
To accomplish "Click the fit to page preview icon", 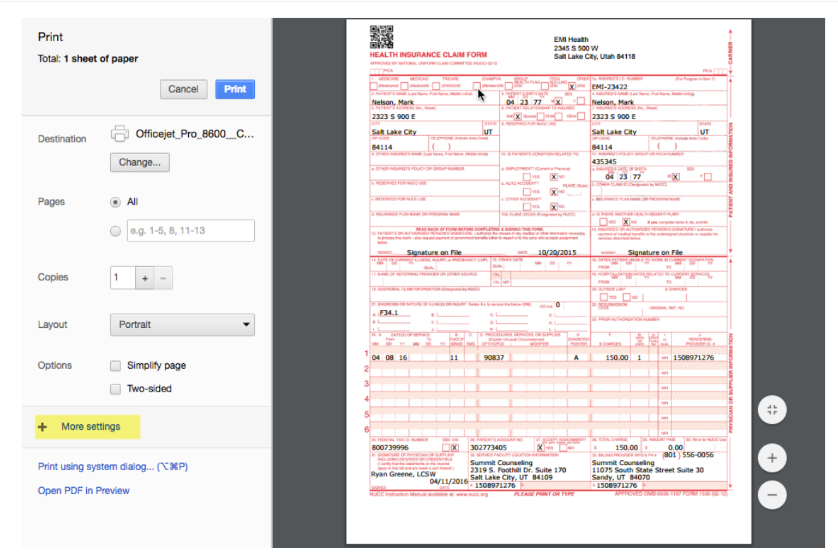I will pyautogui.click(x=772, y=410).
